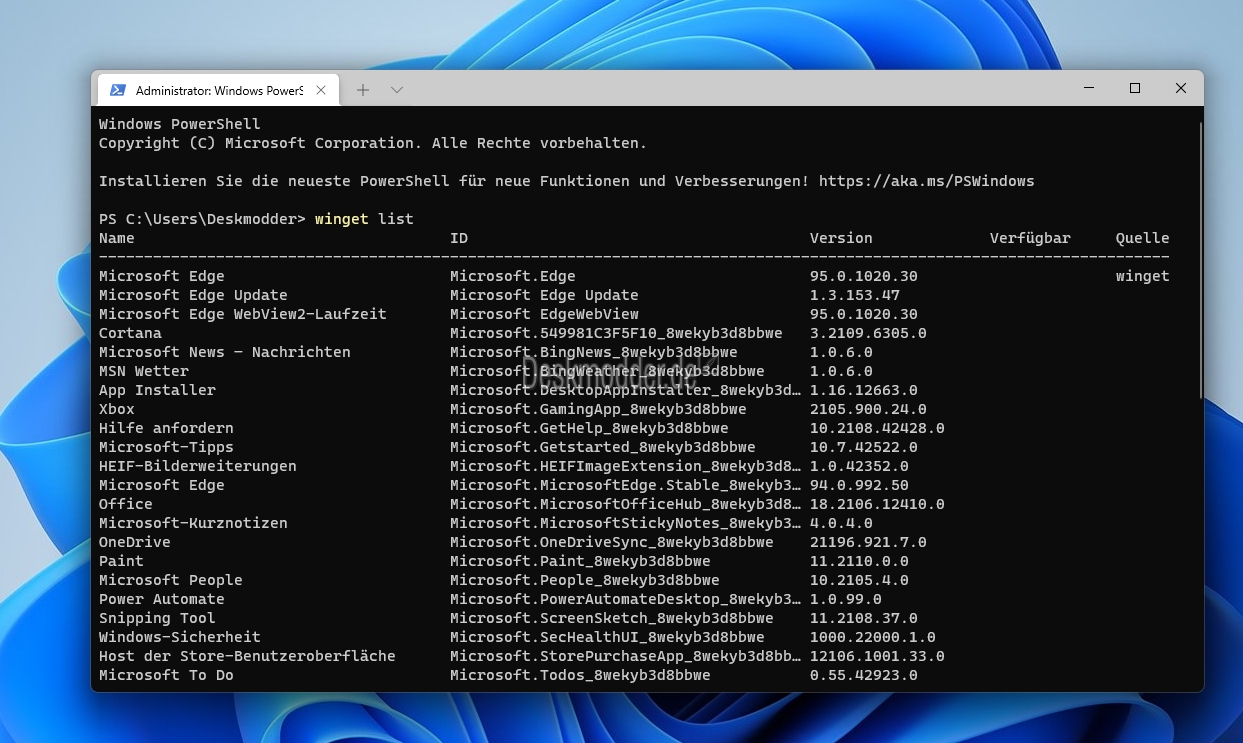Screen dimensions: 1243x743
Task: Click 'Microsoft Edge WebView2-Laufzeit' row
Action: click(243, 314)
